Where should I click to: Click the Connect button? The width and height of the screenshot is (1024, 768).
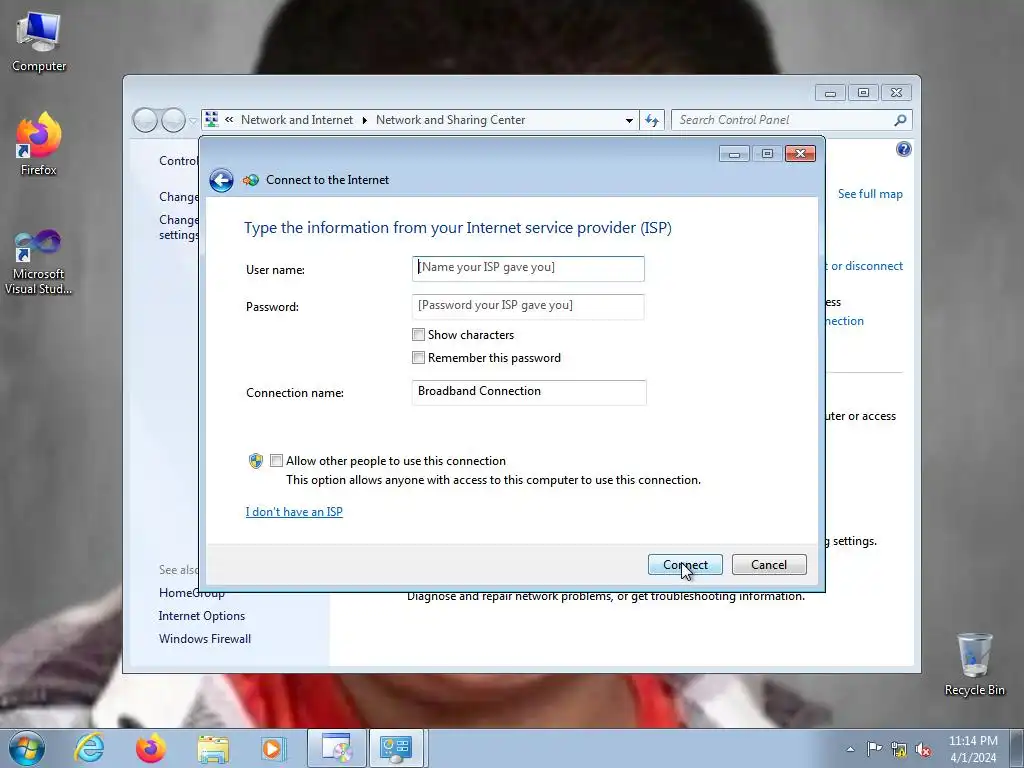685,565
